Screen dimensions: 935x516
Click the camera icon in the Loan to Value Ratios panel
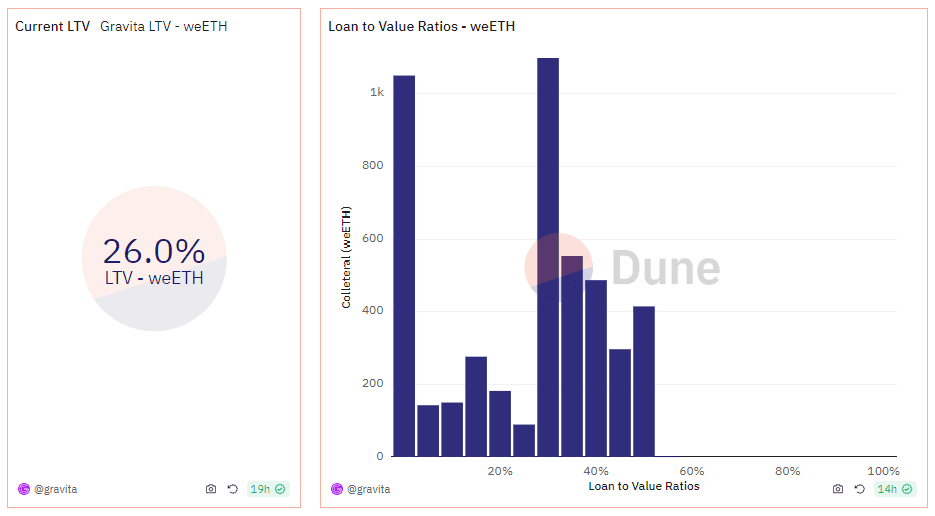tap(838, 489)
